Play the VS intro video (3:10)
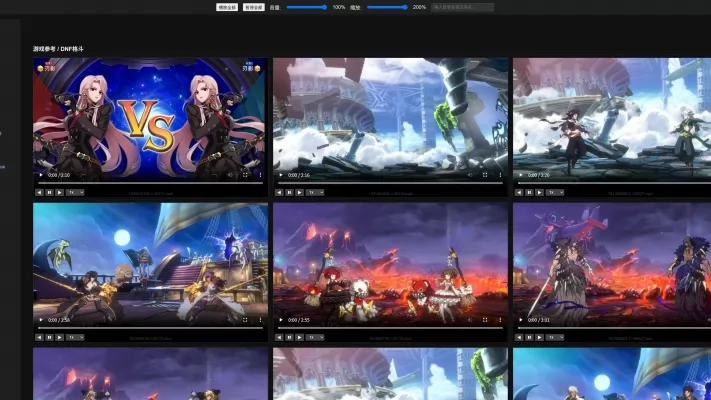This screenshot has height=400, width=711. pyautogui.click(x=41, y=175)
